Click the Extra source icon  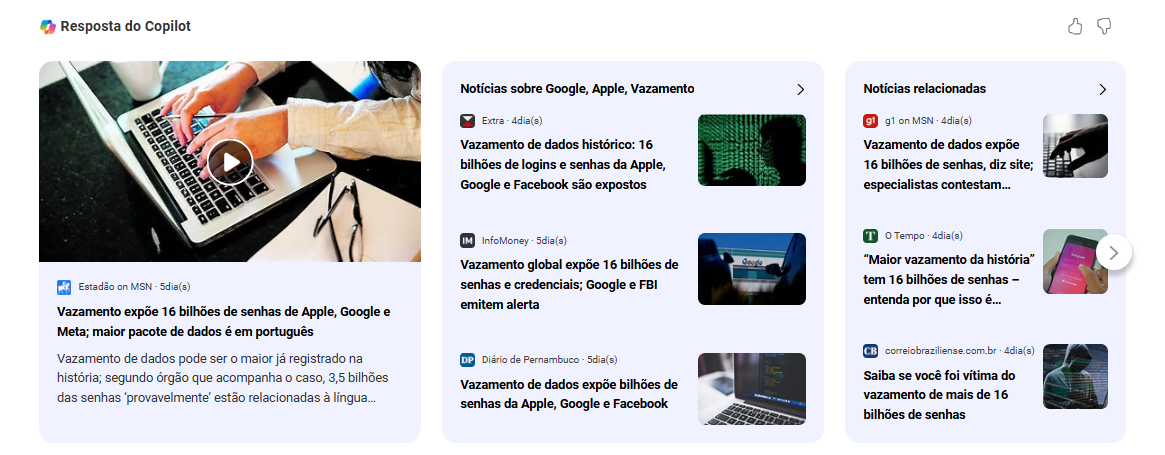point(467,120)
